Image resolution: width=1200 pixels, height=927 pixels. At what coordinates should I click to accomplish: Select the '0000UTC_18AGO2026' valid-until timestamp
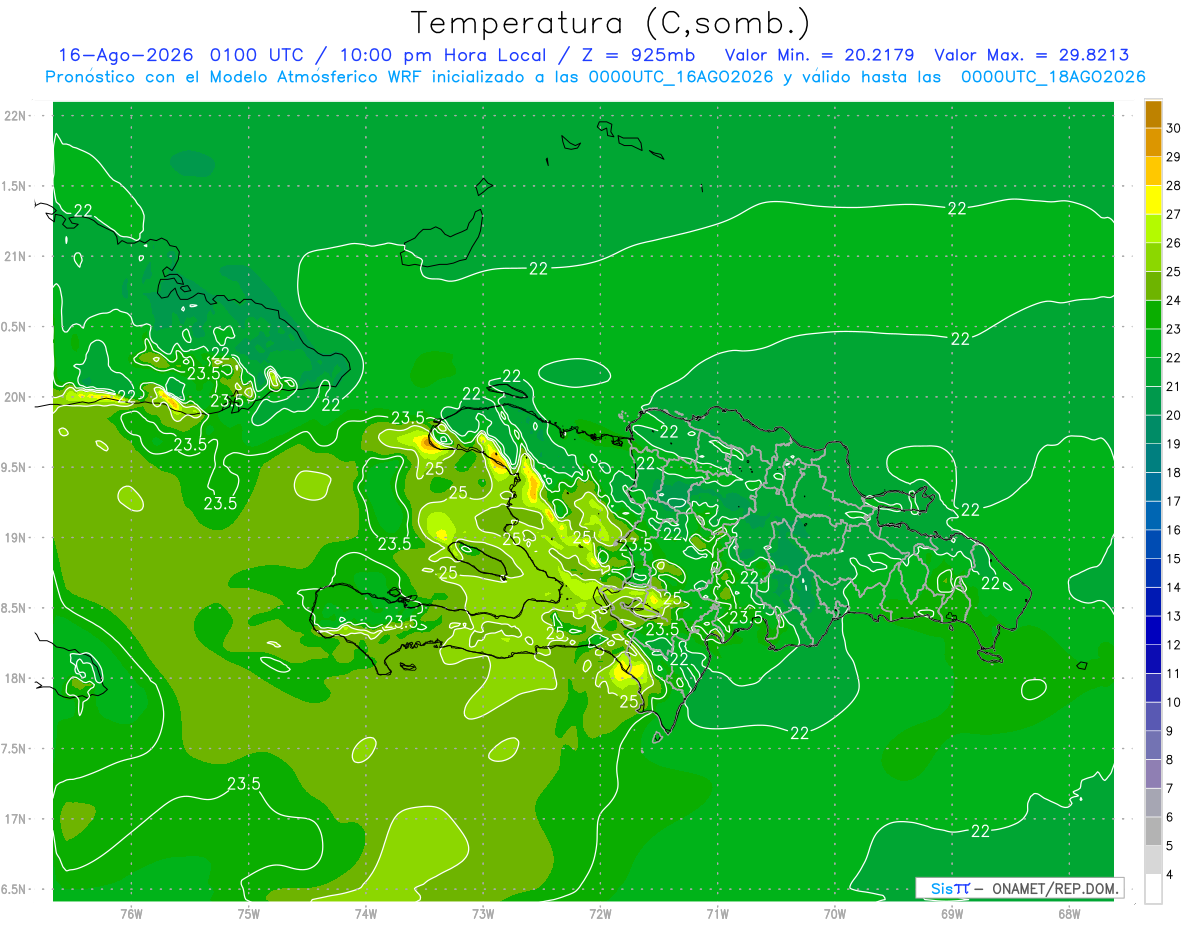(1053, 77)
